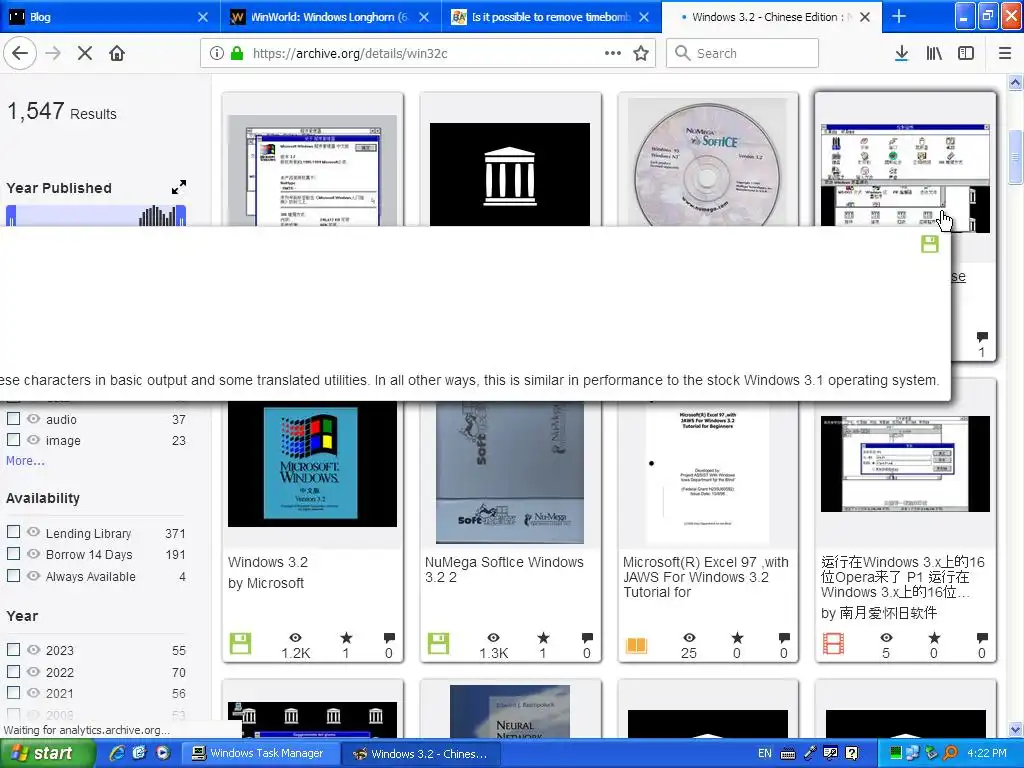Click movie film icon on Opera card

pyautogui.click(x=834, y=644)
